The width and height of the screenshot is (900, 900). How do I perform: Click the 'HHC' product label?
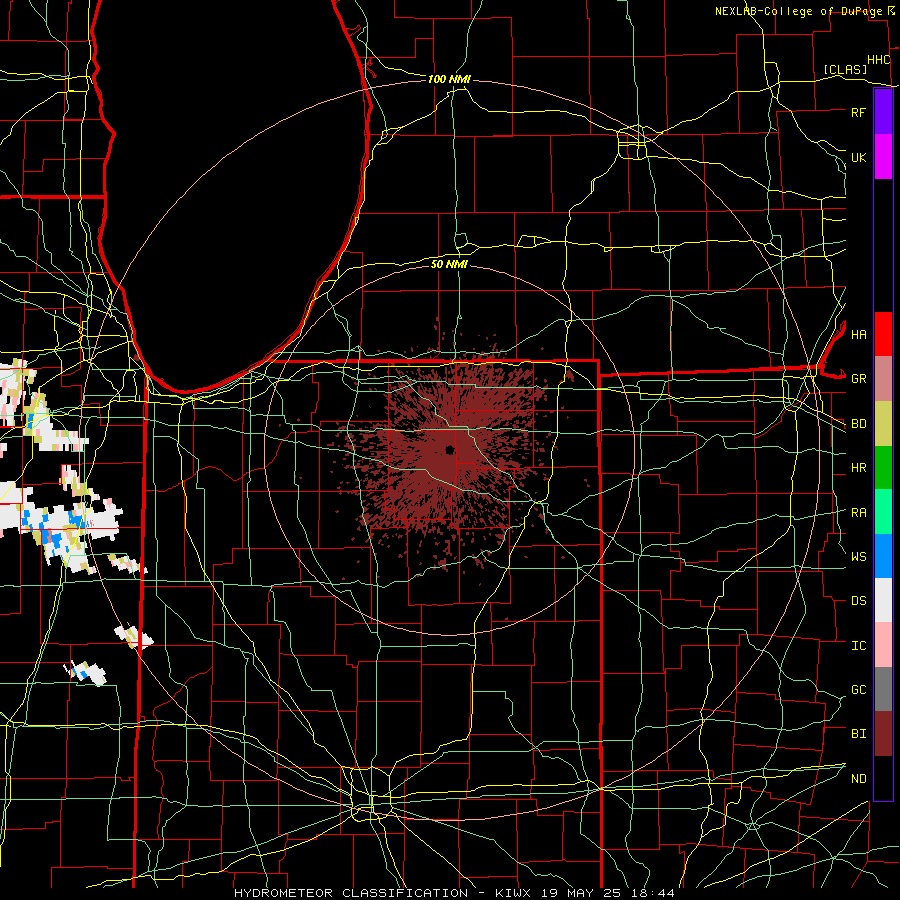[878, 60]
